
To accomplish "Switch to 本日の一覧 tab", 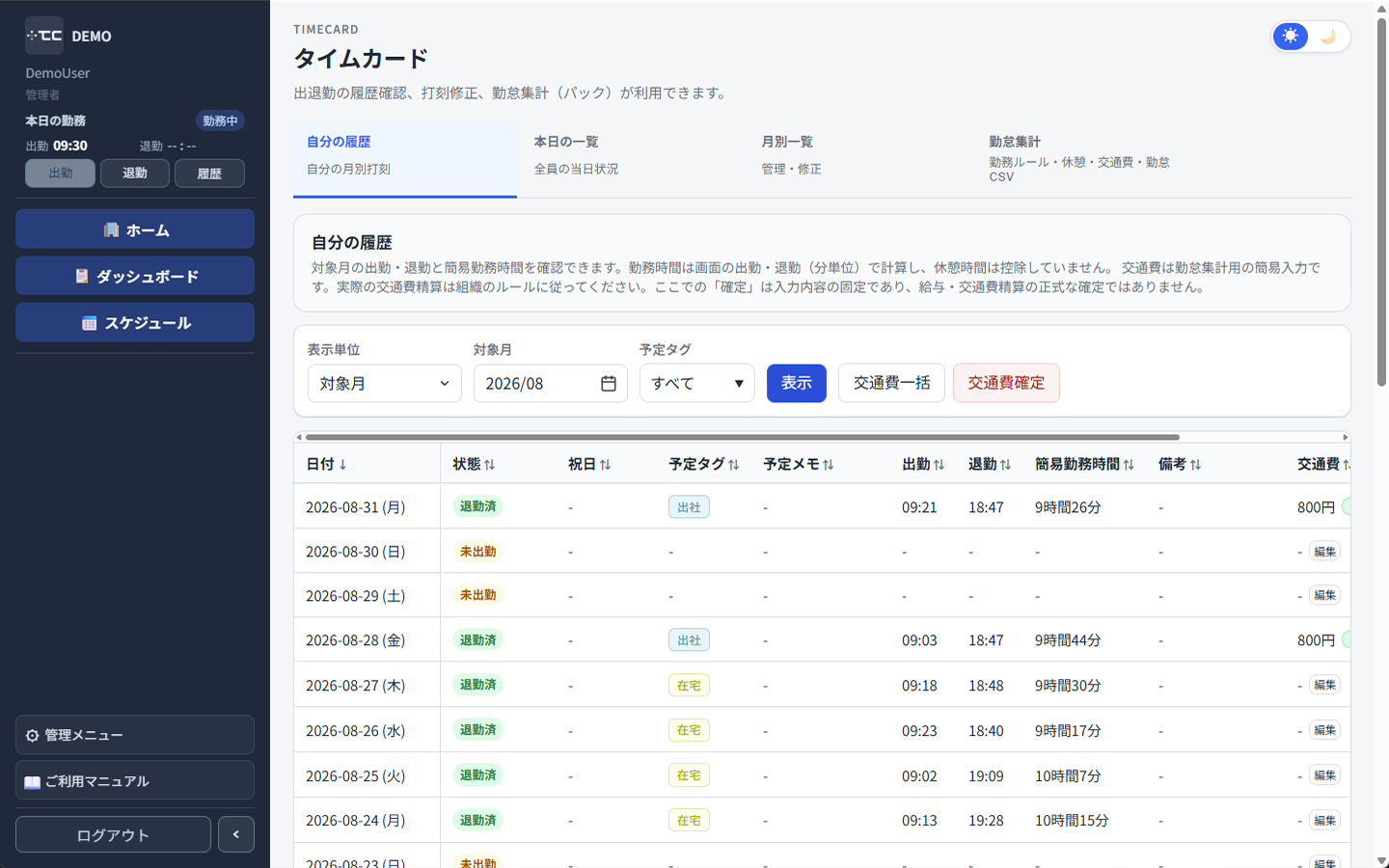I will pos(631,159).
